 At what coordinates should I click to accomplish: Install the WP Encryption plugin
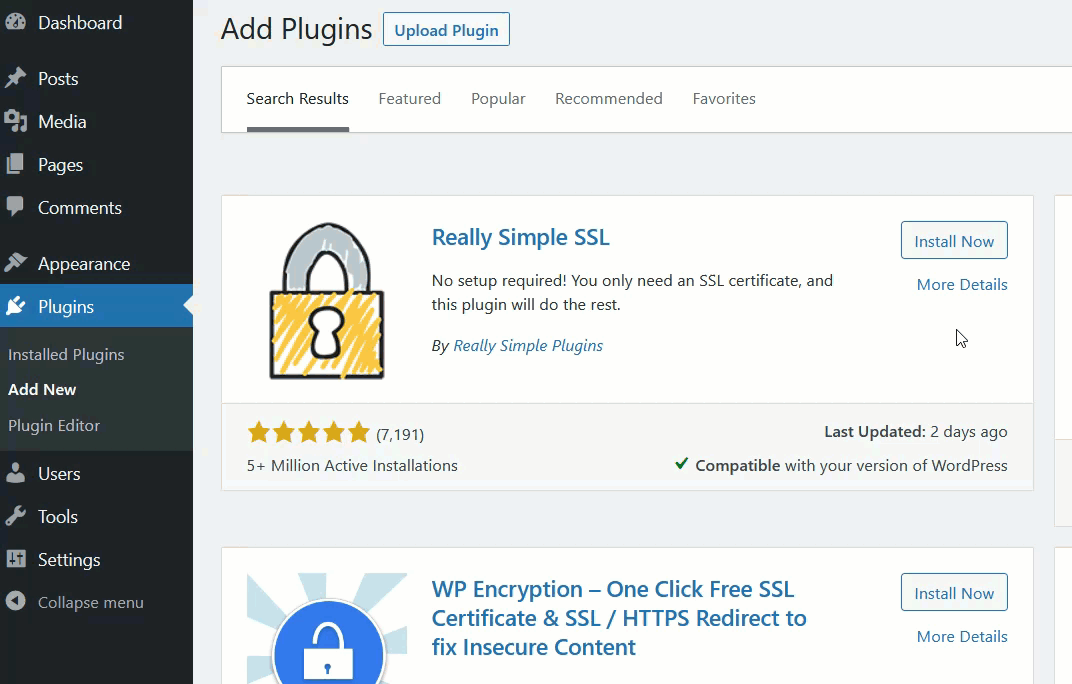point(954,593)
